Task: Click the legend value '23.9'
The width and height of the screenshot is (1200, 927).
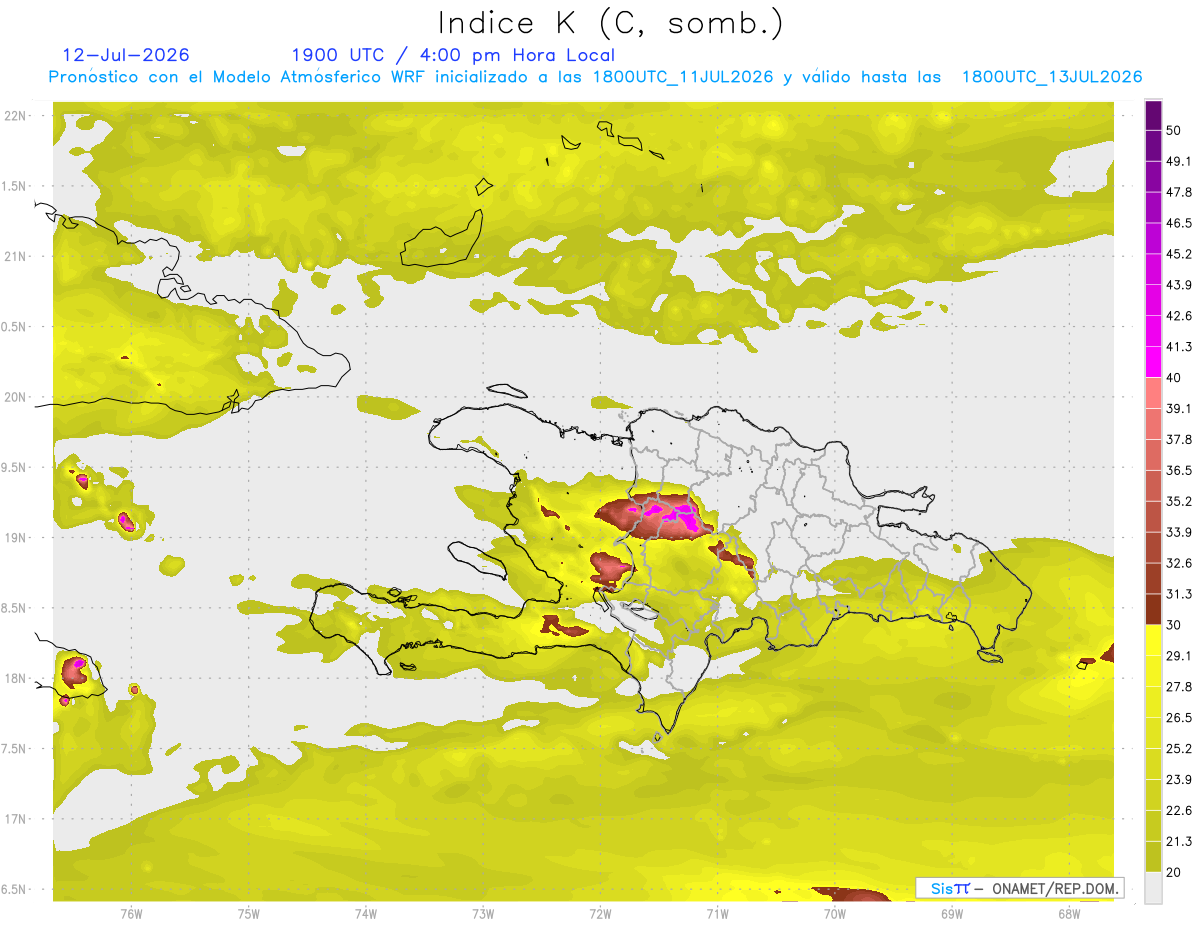Action: (1180, 780)
